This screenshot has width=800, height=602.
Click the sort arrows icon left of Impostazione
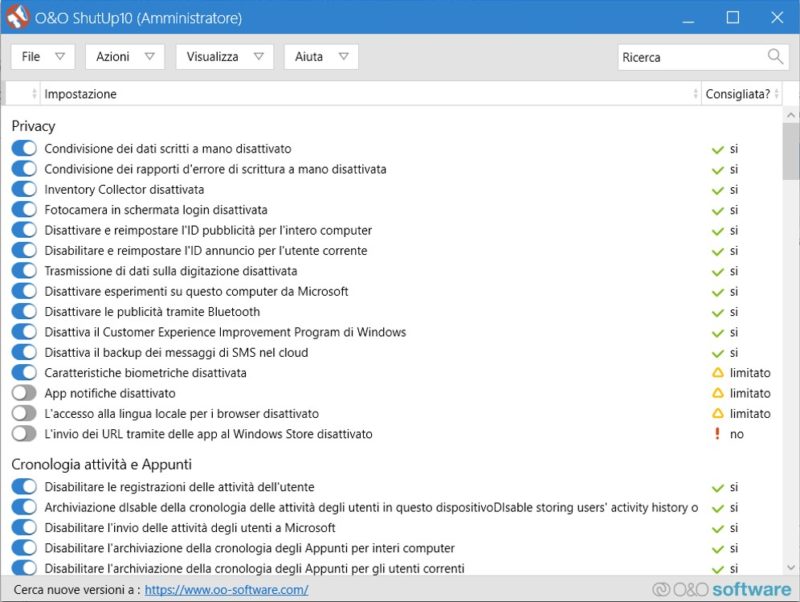(34, 94)
